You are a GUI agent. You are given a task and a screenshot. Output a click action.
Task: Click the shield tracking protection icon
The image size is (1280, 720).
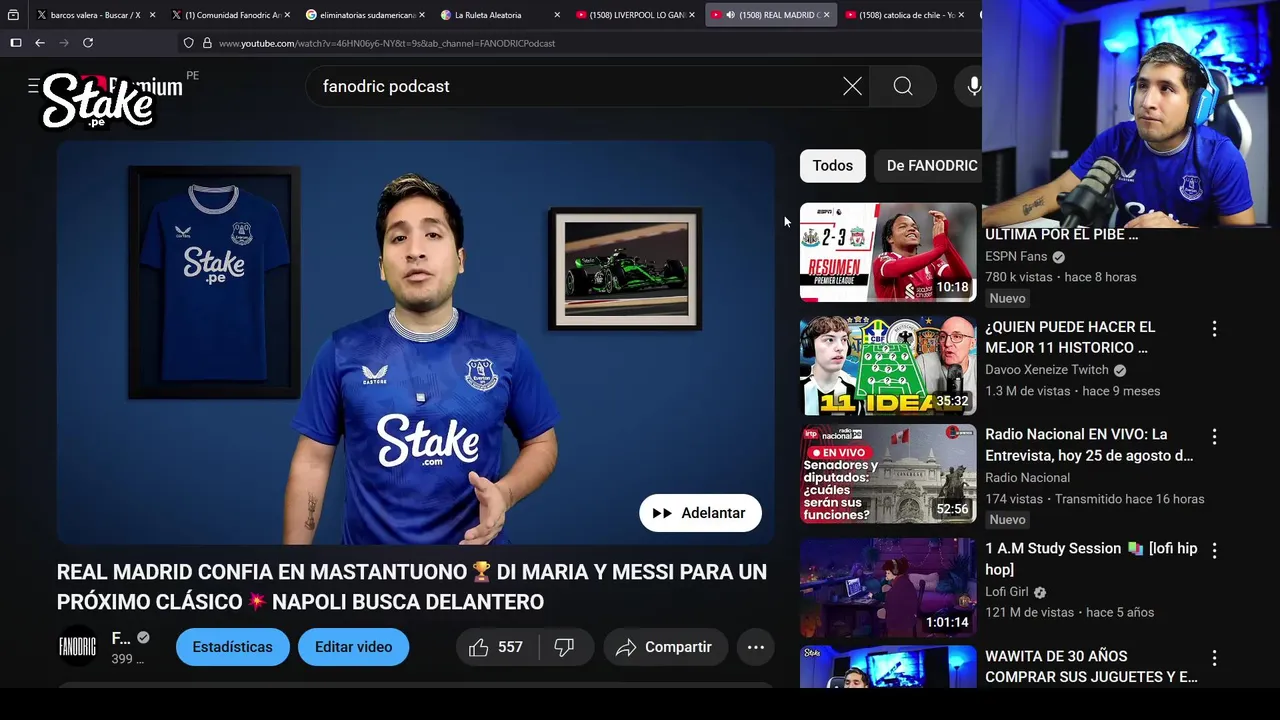[188, 43]
